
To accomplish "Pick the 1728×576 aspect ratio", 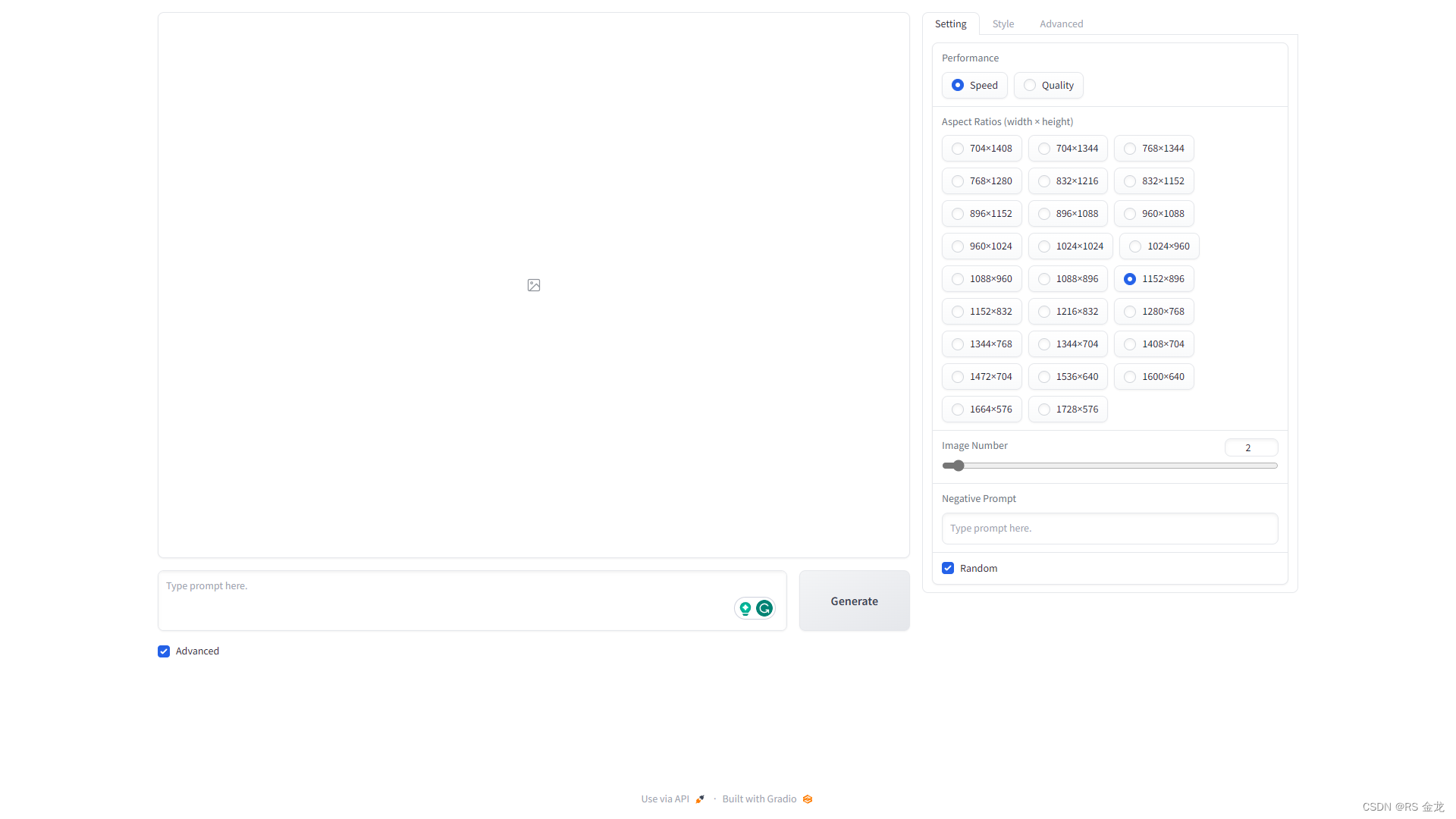I will [x=1044, y=409].
